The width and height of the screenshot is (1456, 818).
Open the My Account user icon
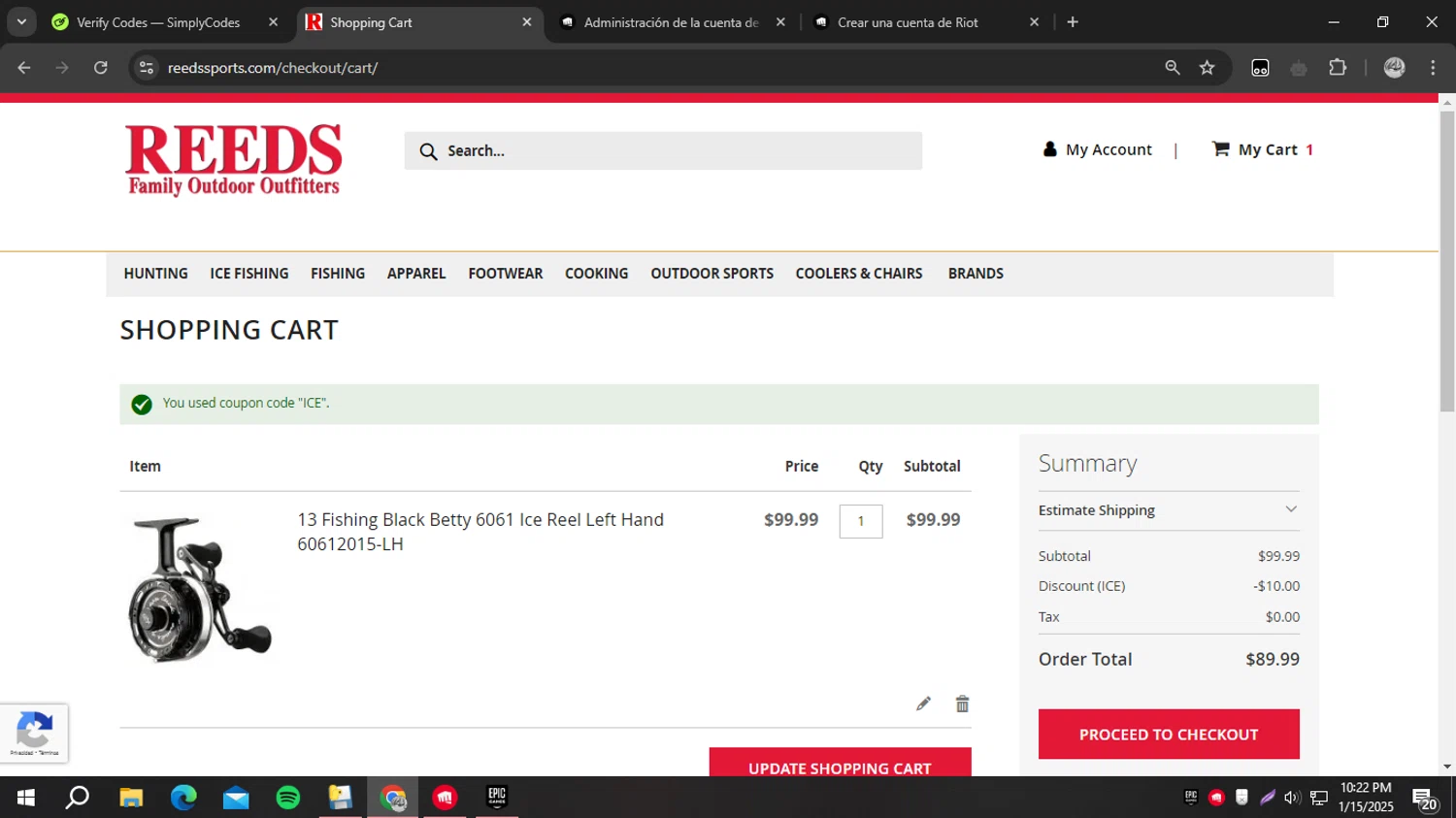tap(1049, 149)
